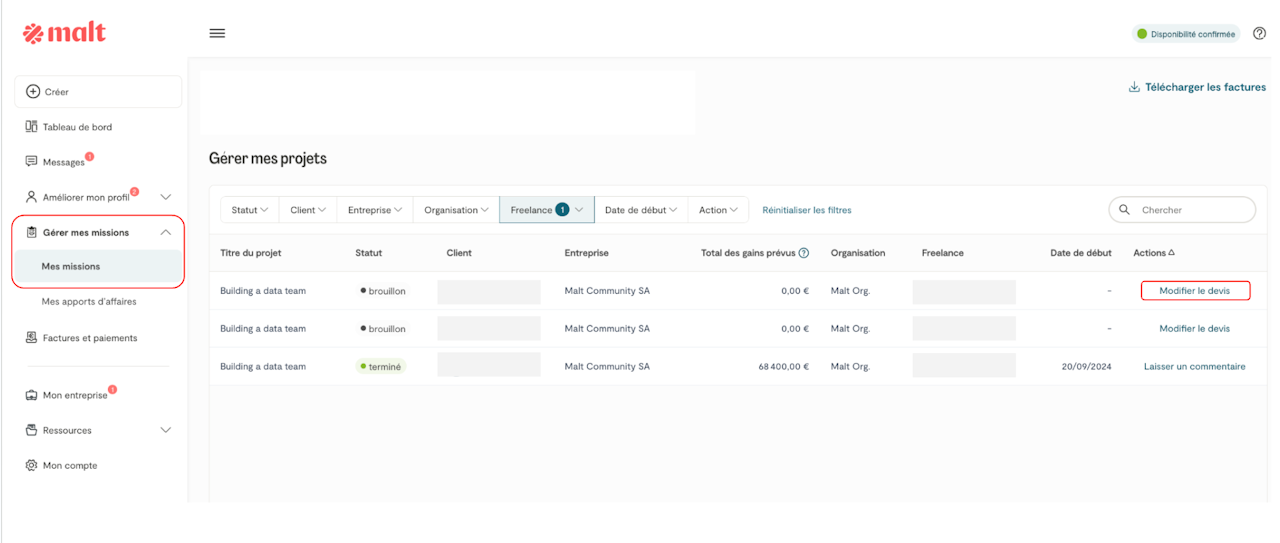Open the Action filter dropdown
1280x543 pixels.
pos(718,210)
